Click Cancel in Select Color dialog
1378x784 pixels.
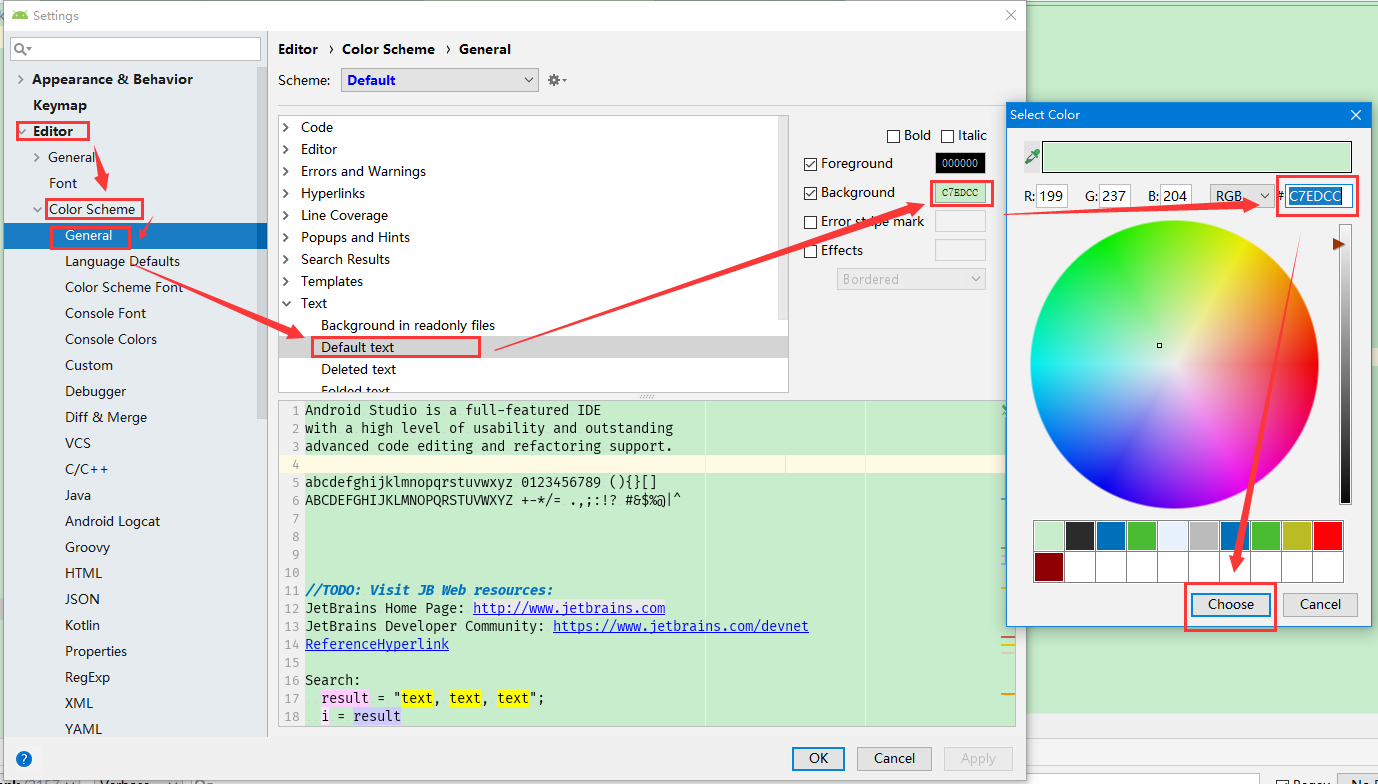tap(1320, 604)
